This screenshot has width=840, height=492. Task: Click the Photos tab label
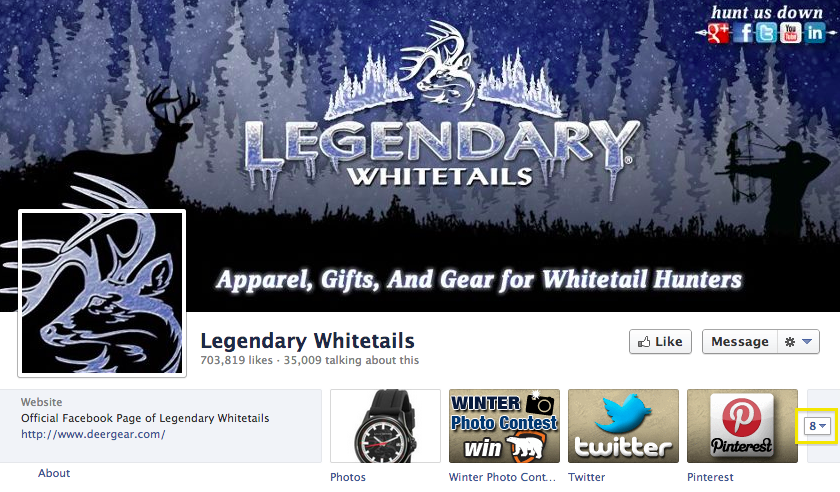pyautogui.click(x=348, y=477)
